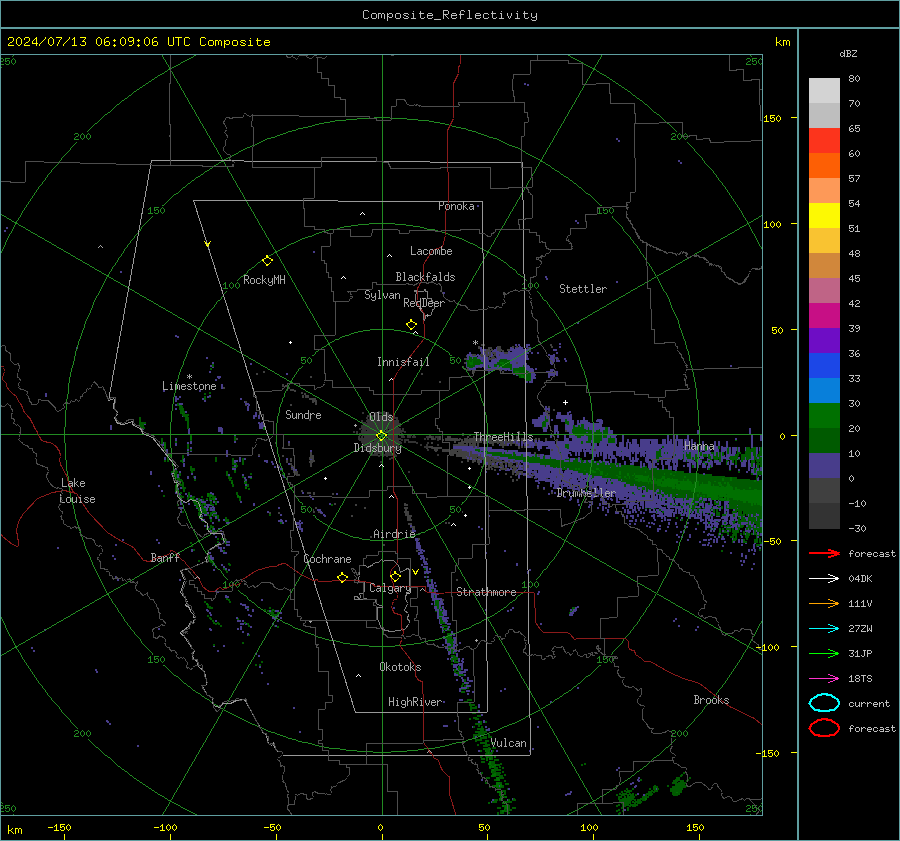Click the yellow diamond marker near Cochrane
900x841 pixels.
[x=343, y=577]
